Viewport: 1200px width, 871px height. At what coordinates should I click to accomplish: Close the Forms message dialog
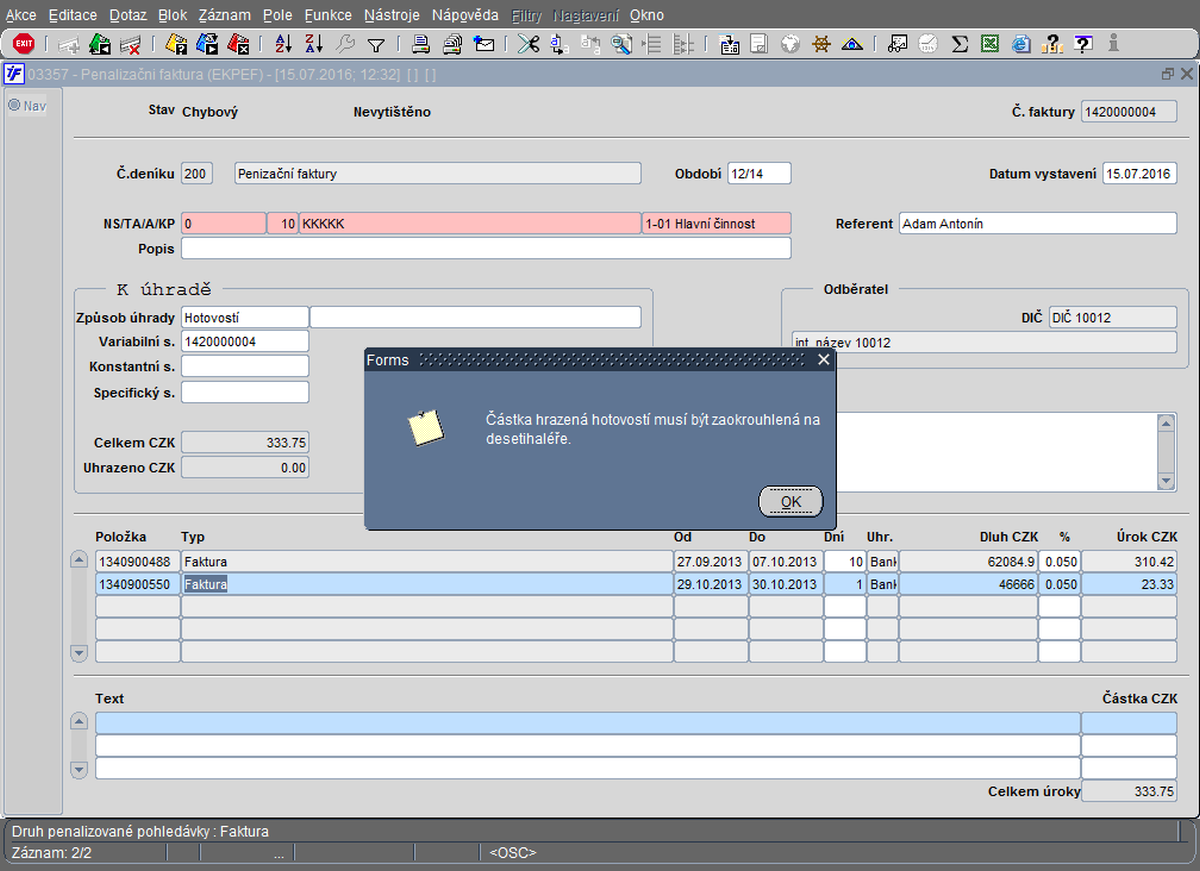[824, 359]
